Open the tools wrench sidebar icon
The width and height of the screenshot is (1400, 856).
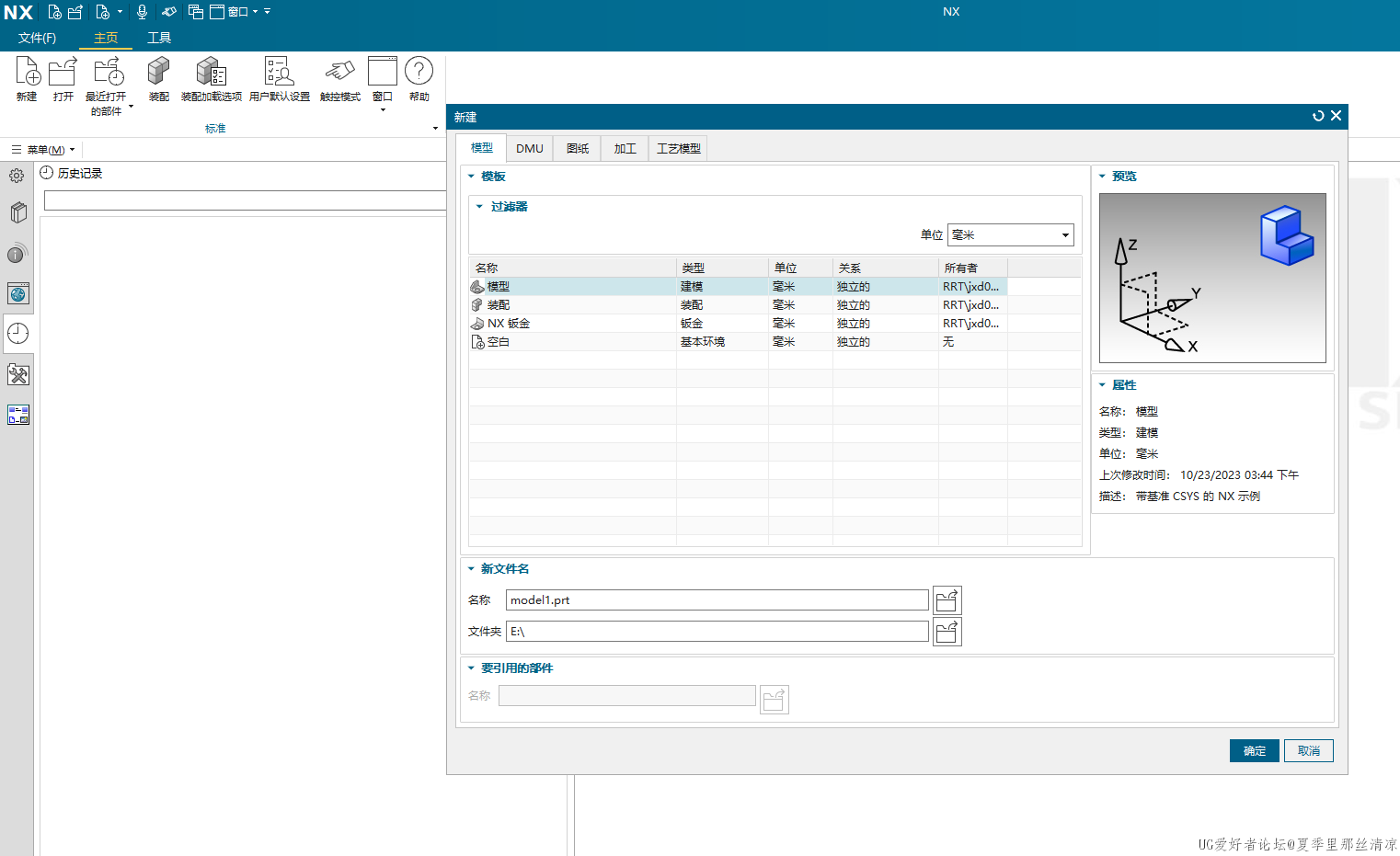(18, 374)
